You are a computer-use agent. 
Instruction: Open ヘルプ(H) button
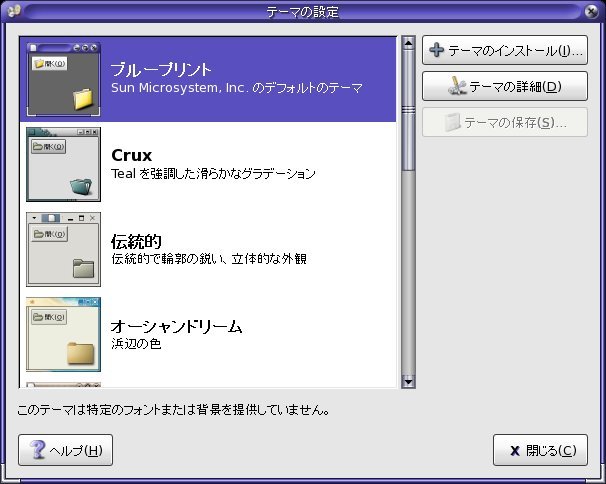(x=65, y=450)
